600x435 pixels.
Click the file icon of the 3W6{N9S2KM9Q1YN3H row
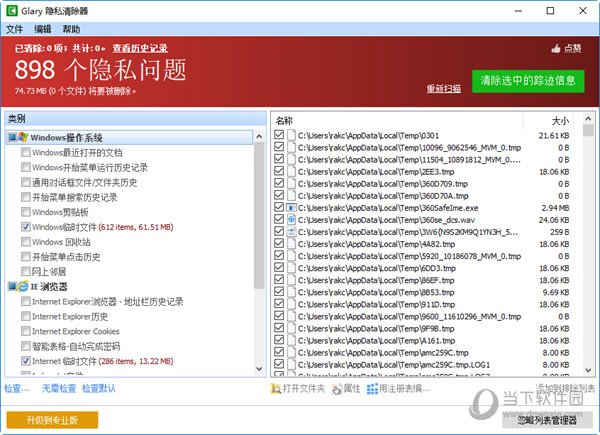tap(292, 232)
